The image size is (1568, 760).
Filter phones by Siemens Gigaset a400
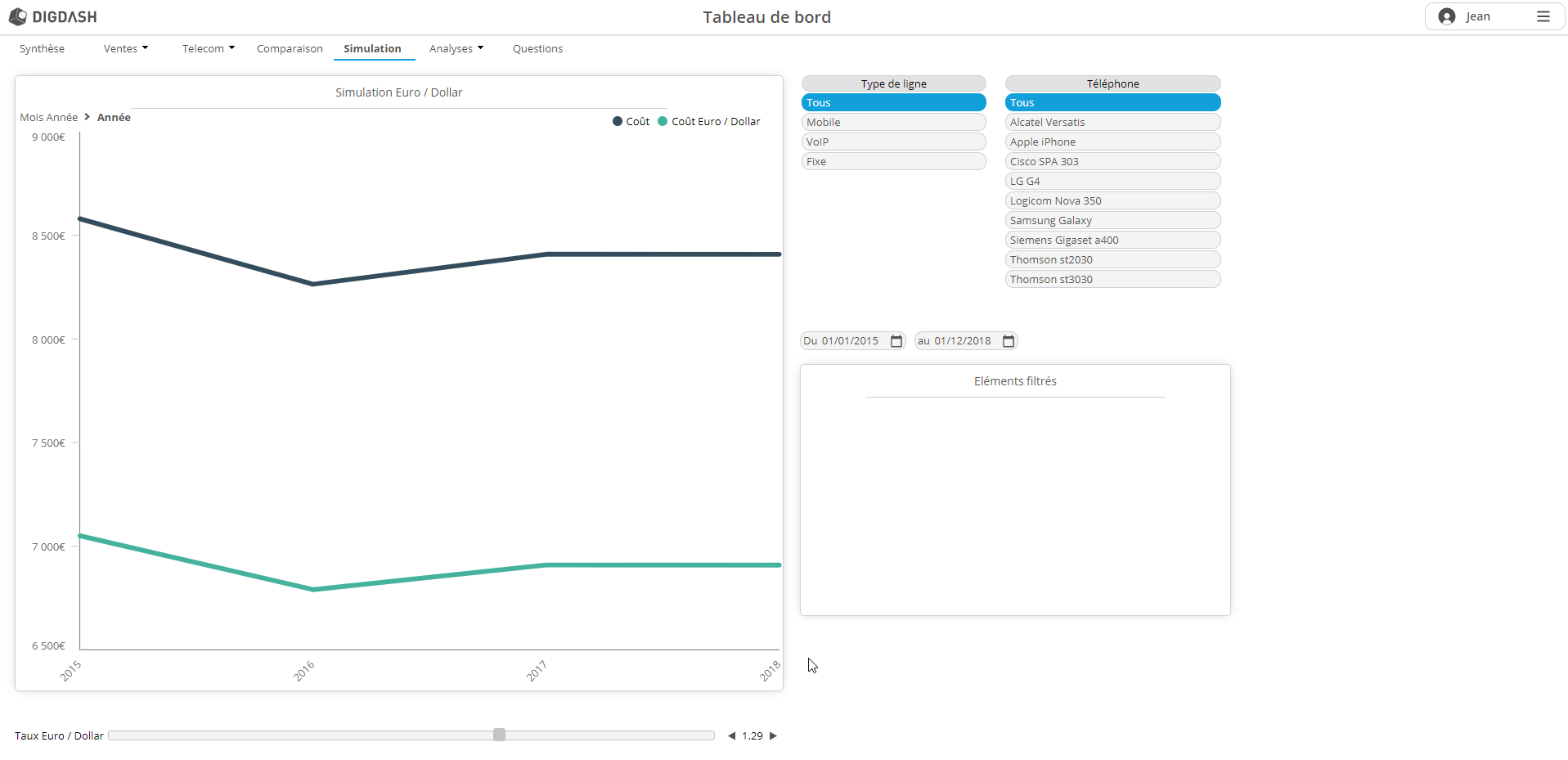1112,240
